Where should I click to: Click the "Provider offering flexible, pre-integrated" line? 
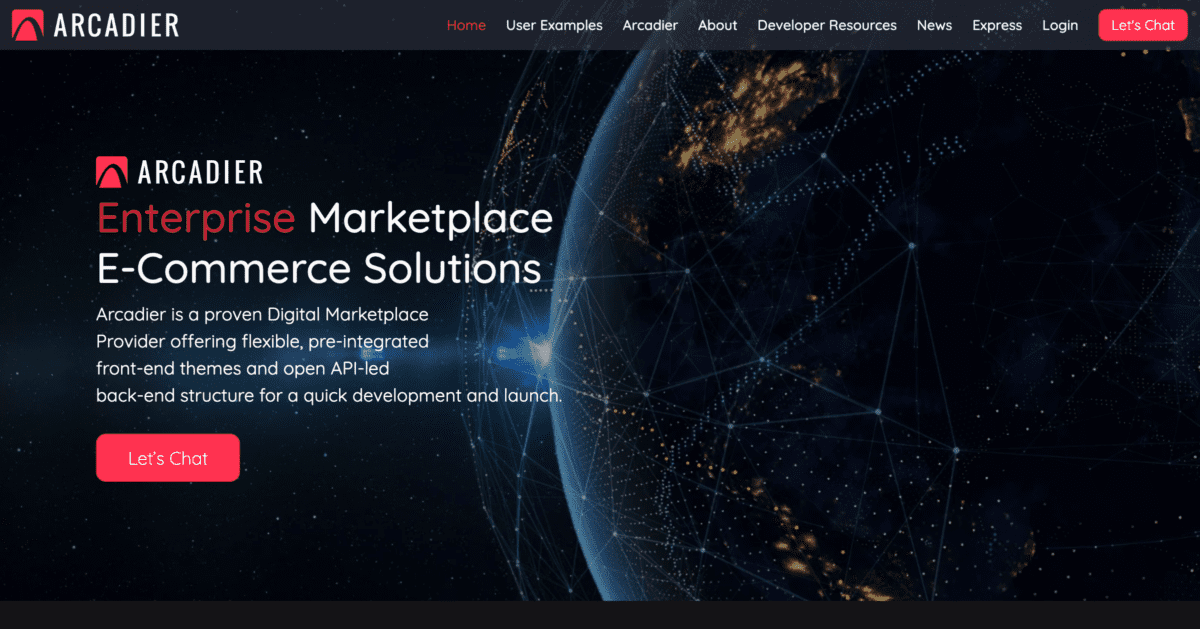[262, 341]
